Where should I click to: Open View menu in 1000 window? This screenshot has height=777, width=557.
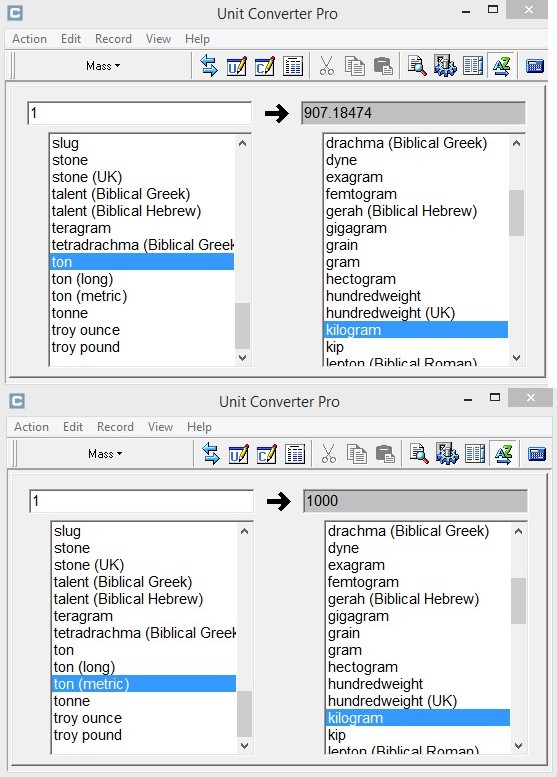click(160, 427)
